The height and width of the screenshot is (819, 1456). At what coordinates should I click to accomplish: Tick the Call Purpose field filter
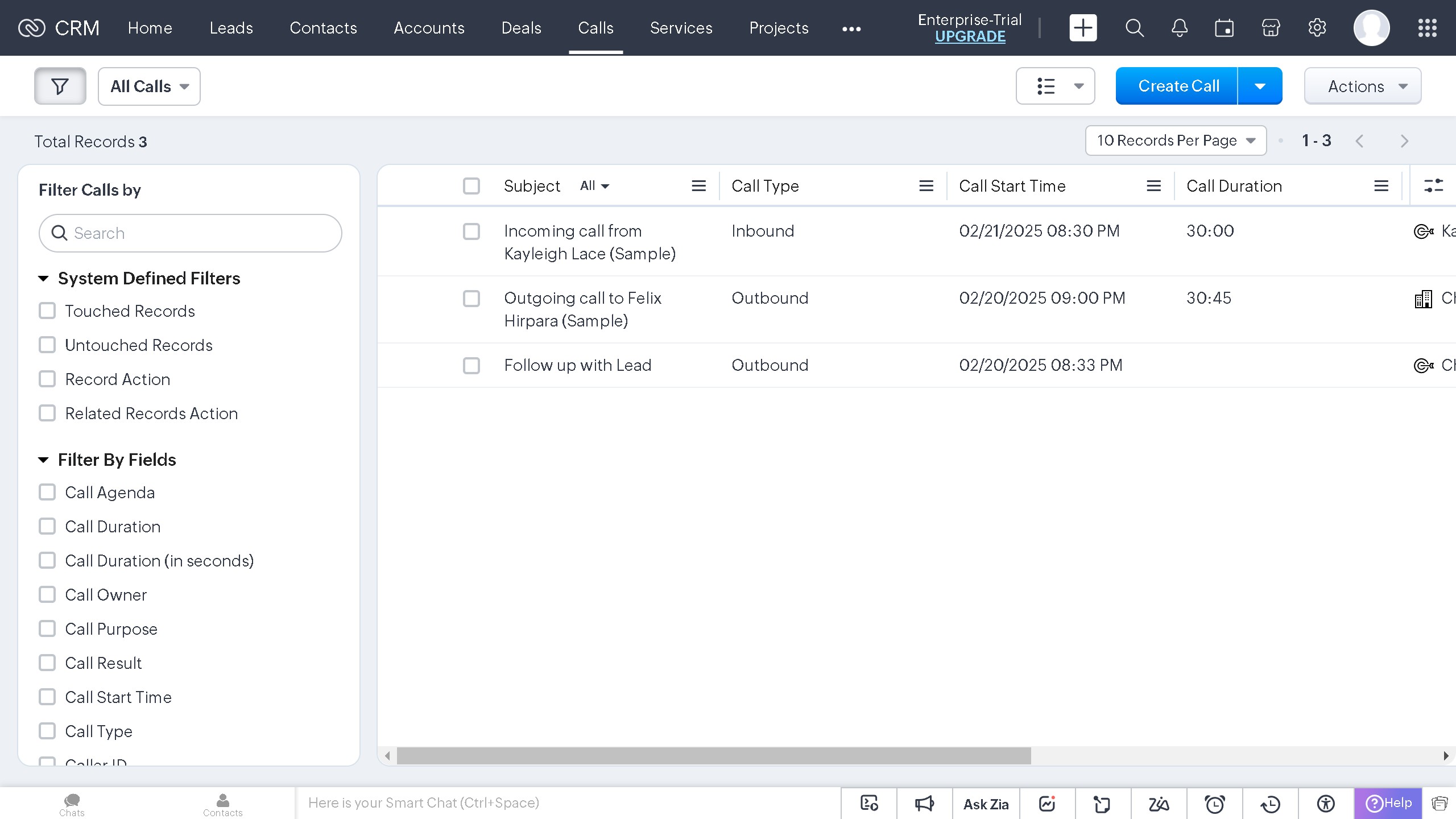[x=47, y=629]
